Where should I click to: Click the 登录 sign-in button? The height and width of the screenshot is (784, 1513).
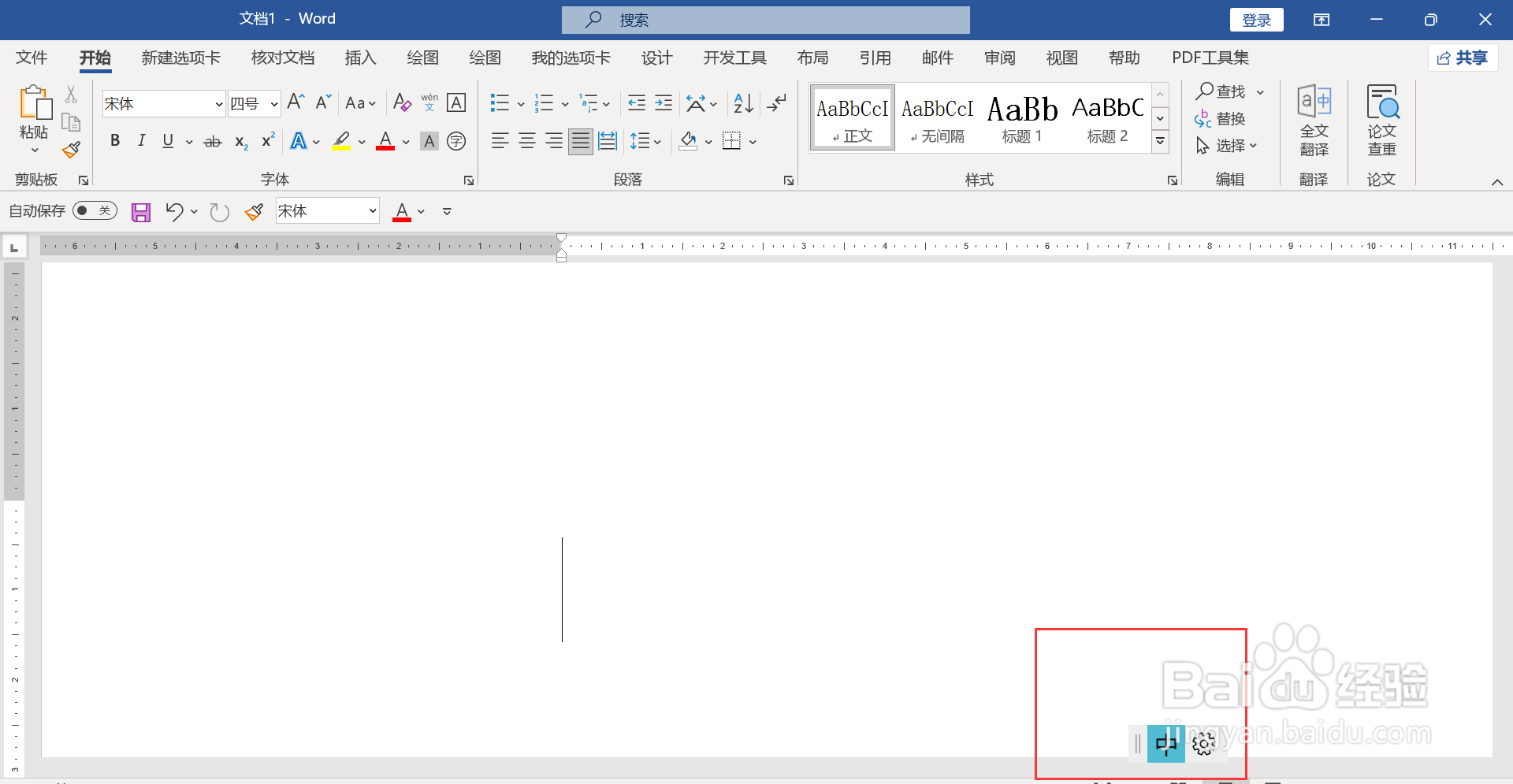[x=1256, y=20]
